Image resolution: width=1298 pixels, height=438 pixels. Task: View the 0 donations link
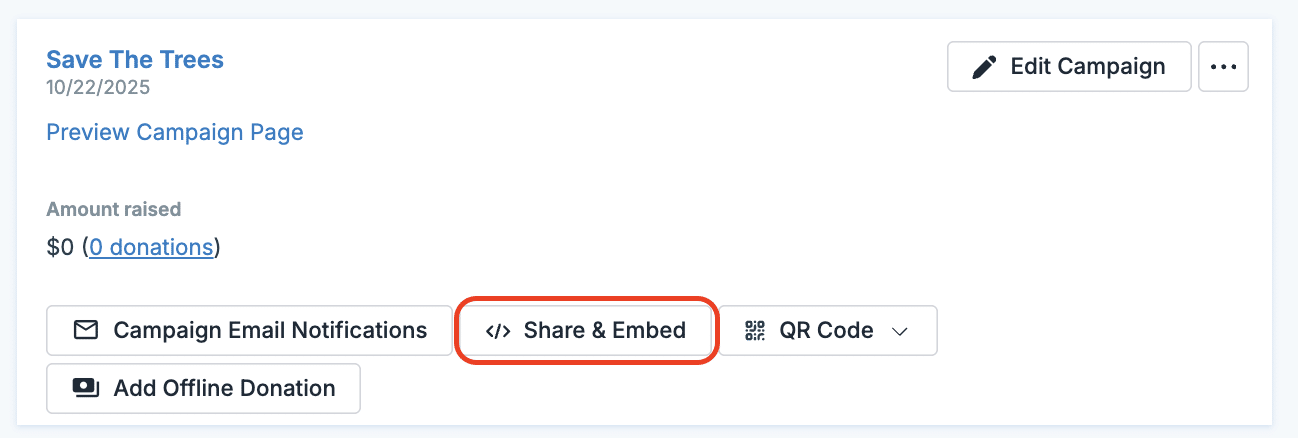pos(151,247)
